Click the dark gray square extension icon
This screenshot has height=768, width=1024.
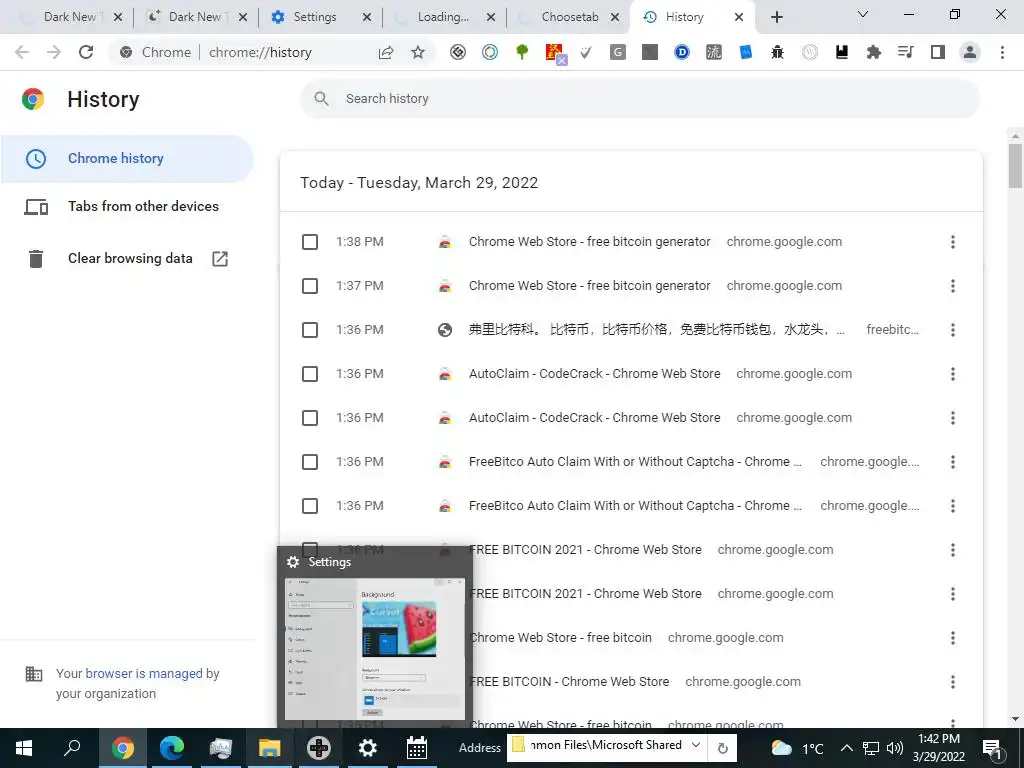pyautogui.click(x=650, y=52)
